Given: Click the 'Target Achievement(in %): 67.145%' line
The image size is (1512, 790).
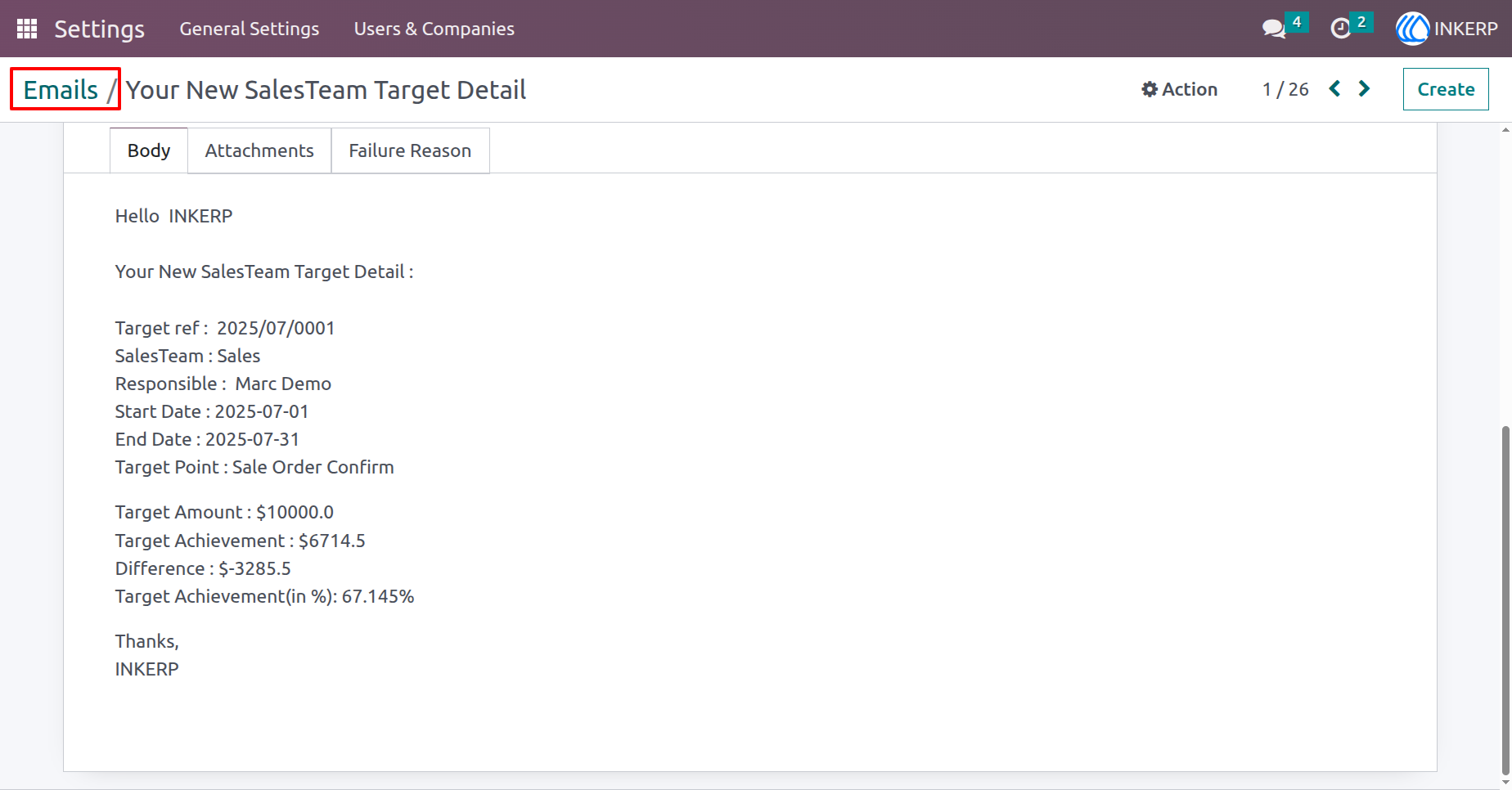Looking at the screenshot, I should (x=264, y=596).
